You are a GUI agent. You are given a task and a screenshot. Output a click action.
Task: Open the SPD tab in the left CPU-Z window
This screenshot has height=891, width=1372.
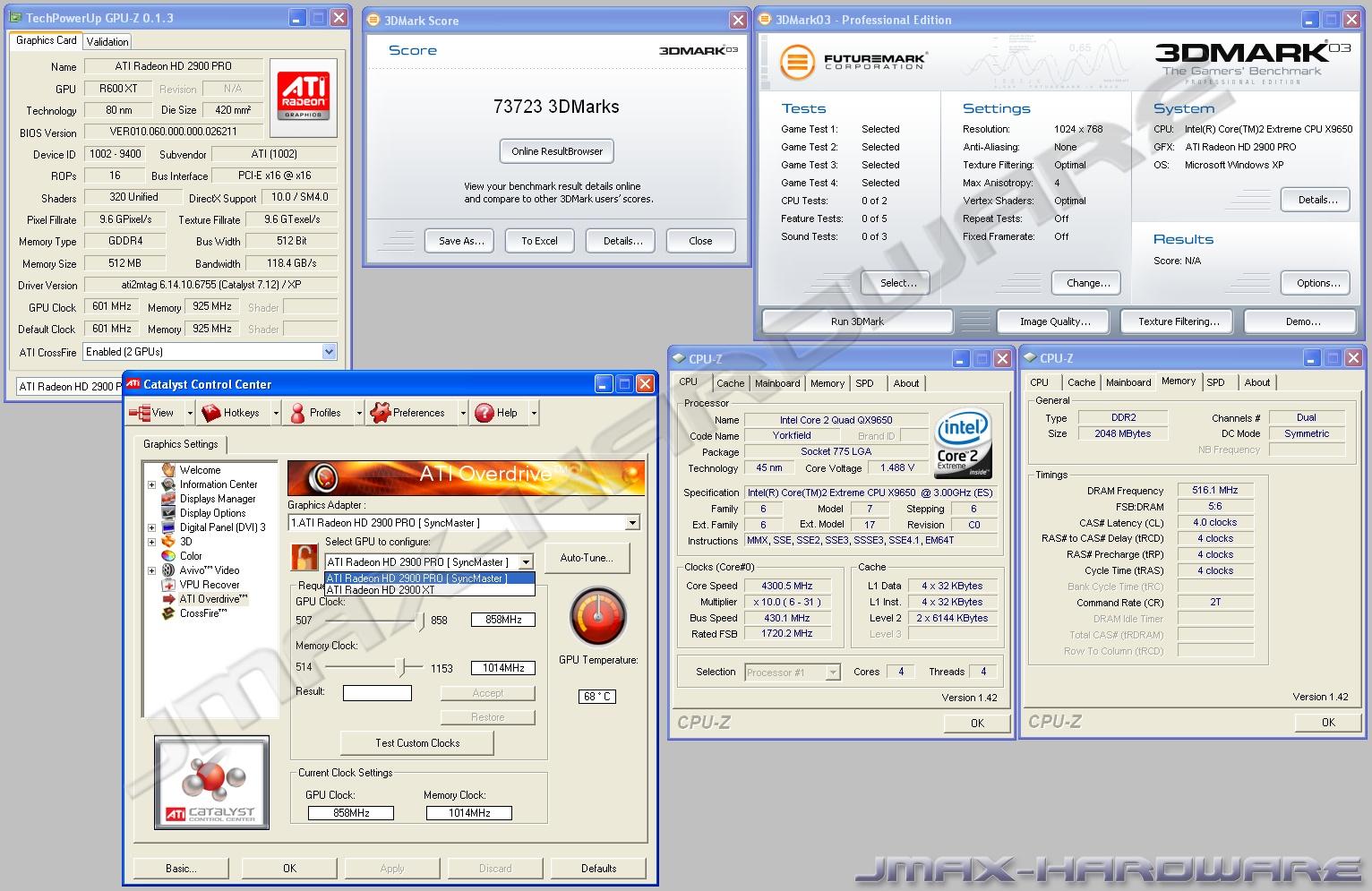(864, 383)
